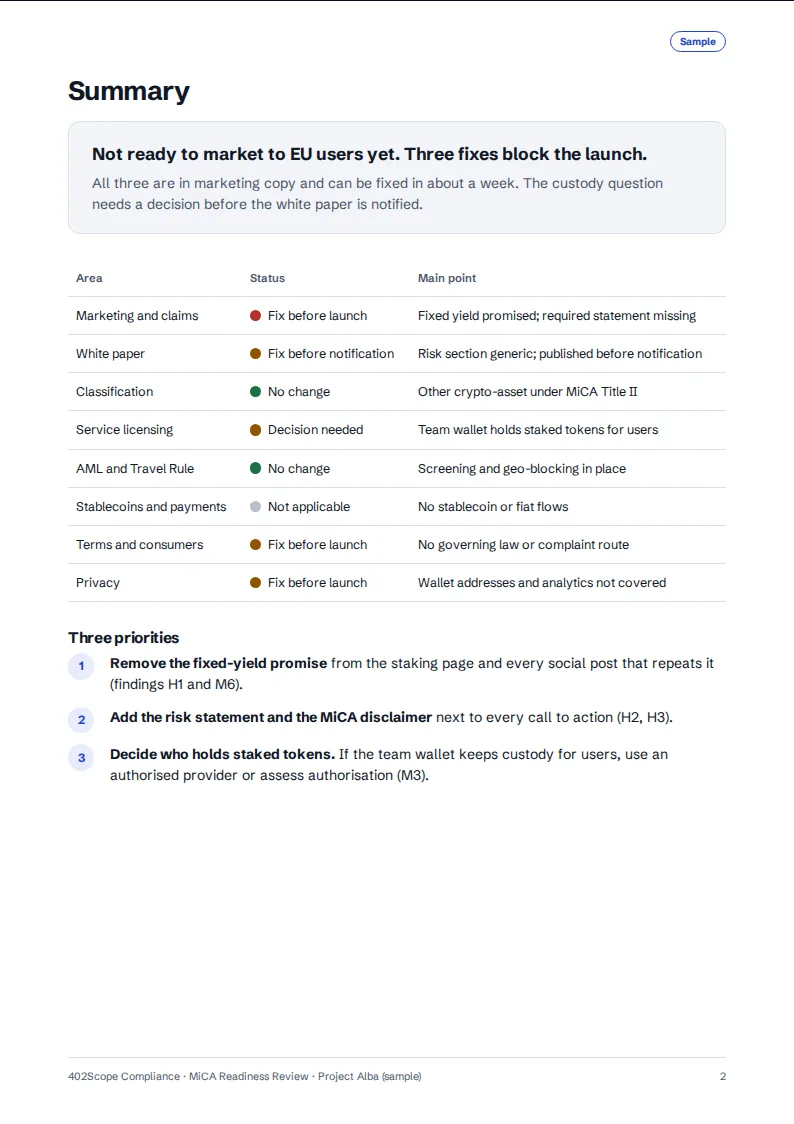The width and height of the screenshot is (794, 1124).
Task: Click the Service licensing row label
Action: pyautogui.click(x=125, y=429)
